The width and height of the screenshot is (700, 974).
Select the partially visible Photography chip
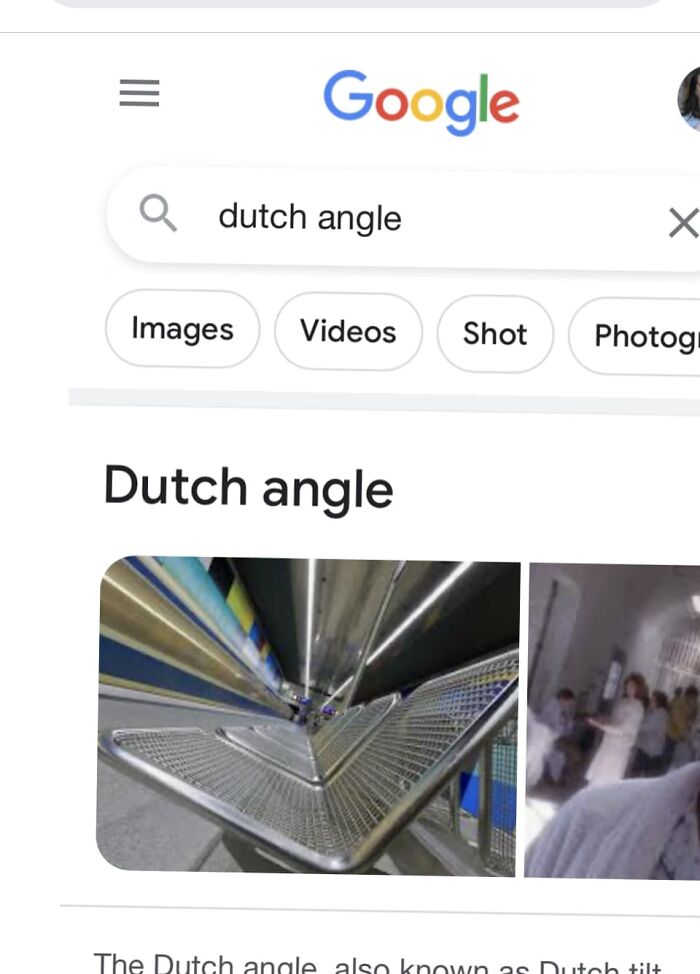click(635, 336)
